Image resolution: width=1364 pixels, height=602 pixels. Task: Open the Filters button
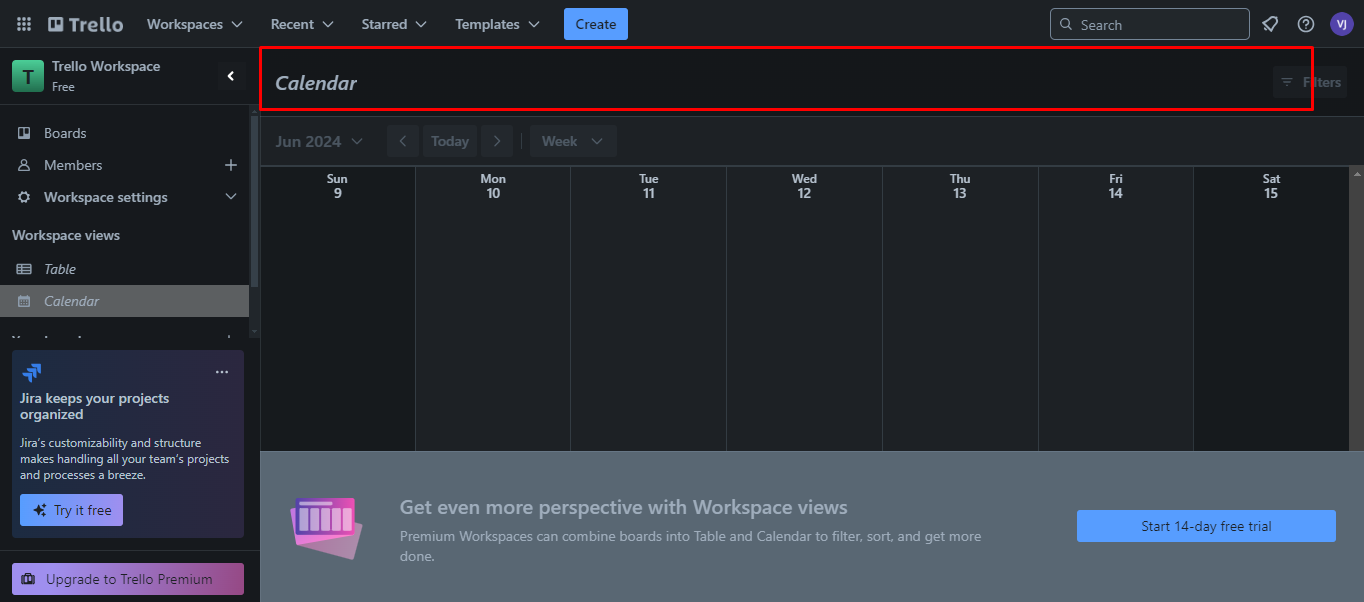pos(1311,82)
